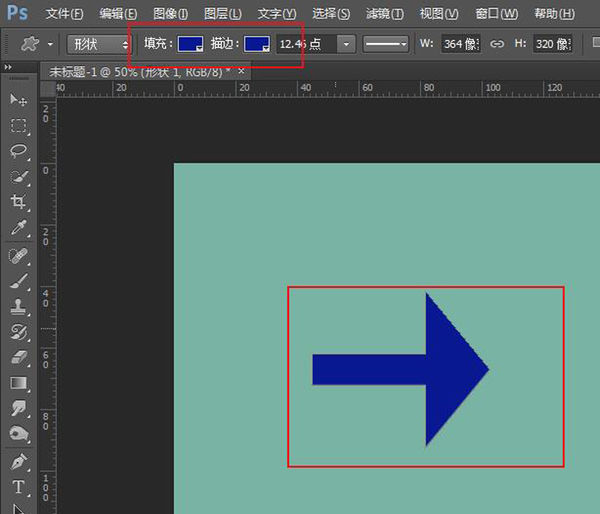Image resolution: width=600 pixels, height=514 pixels.
Task: Select the Sponge tool
Action: [18, 434]
